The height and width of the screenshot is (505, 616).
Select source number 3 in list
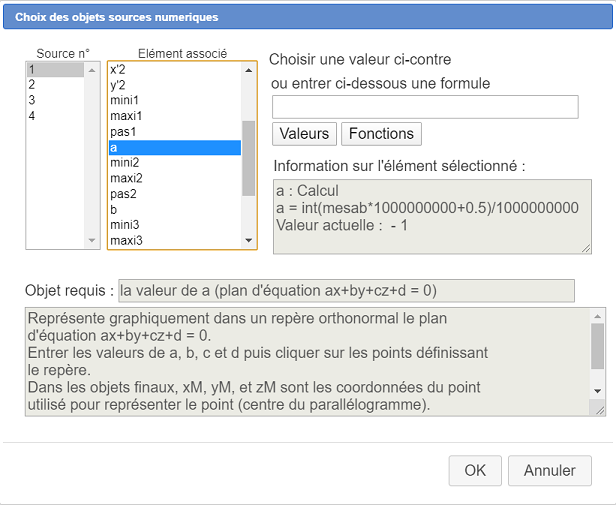(55, 100)
